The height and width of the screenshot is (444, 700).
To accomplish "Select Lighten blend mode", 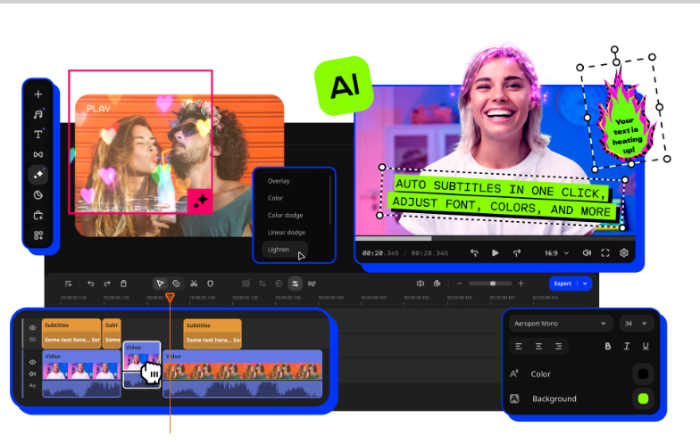I will click(x=284, y=249).
